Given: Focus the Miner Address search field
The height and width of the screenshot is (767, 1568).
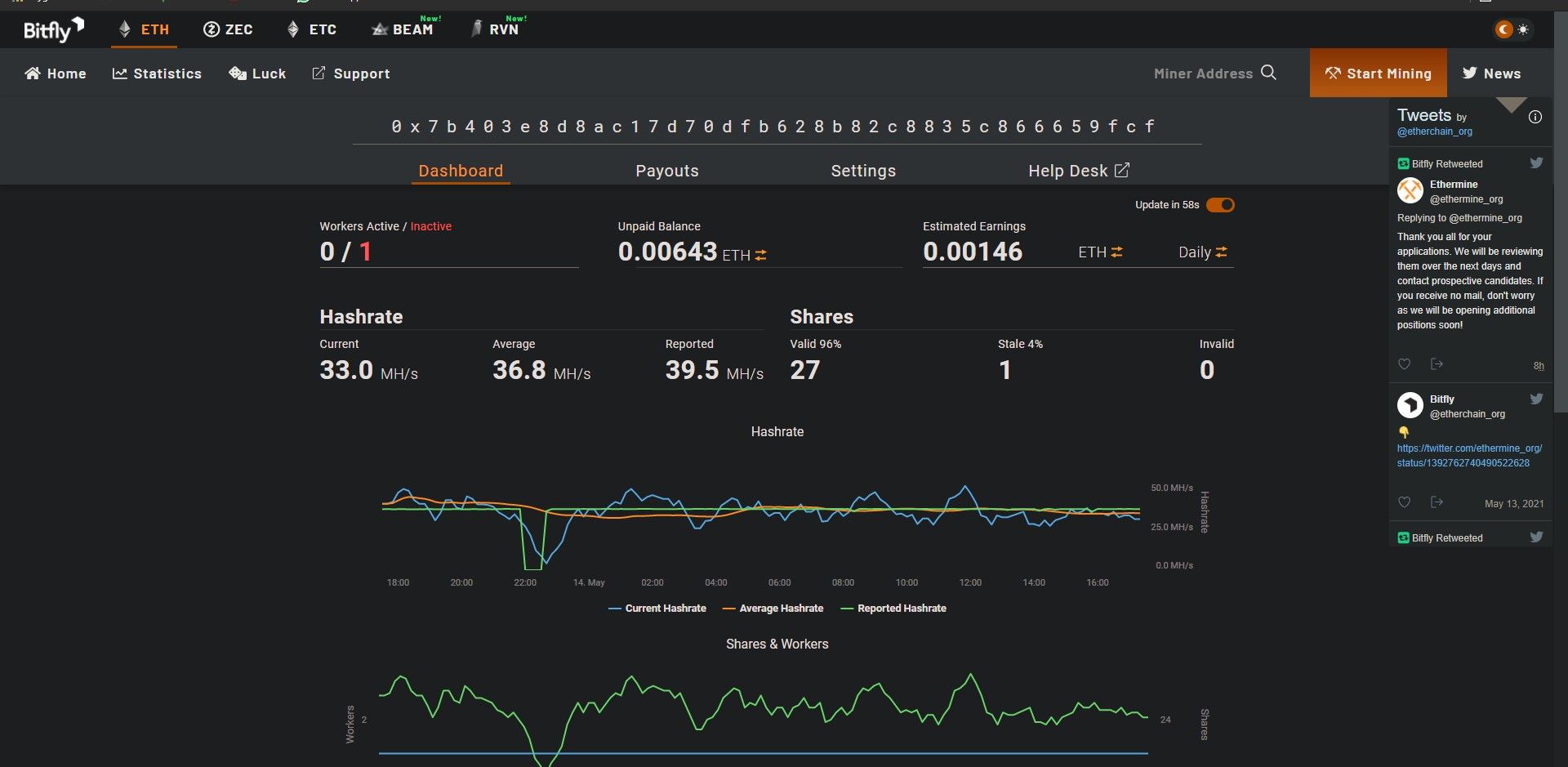Looking at the screenshot, I should pos(1203,74).
